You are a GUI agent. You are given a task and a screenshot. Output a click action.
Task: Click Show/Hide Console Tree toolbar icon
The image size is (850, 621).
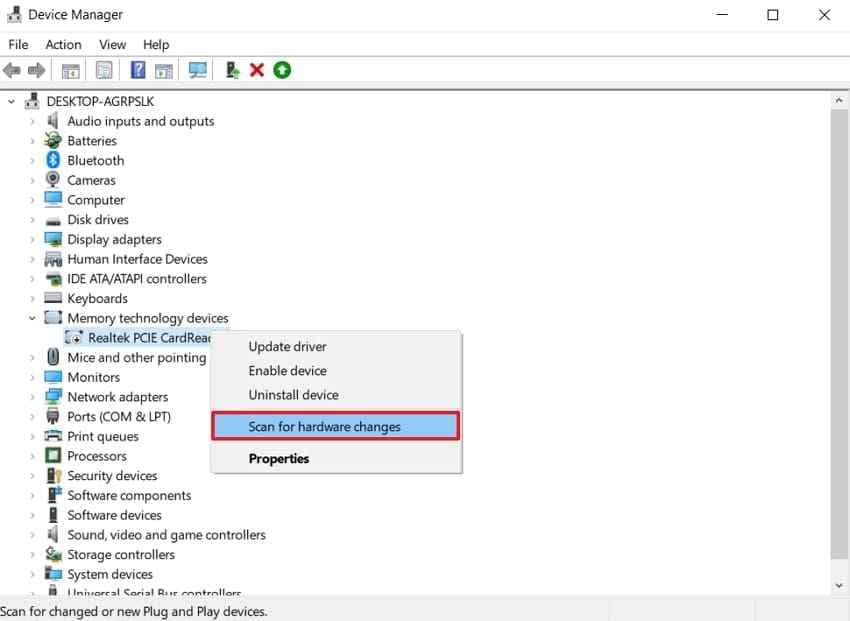(70, 70)
